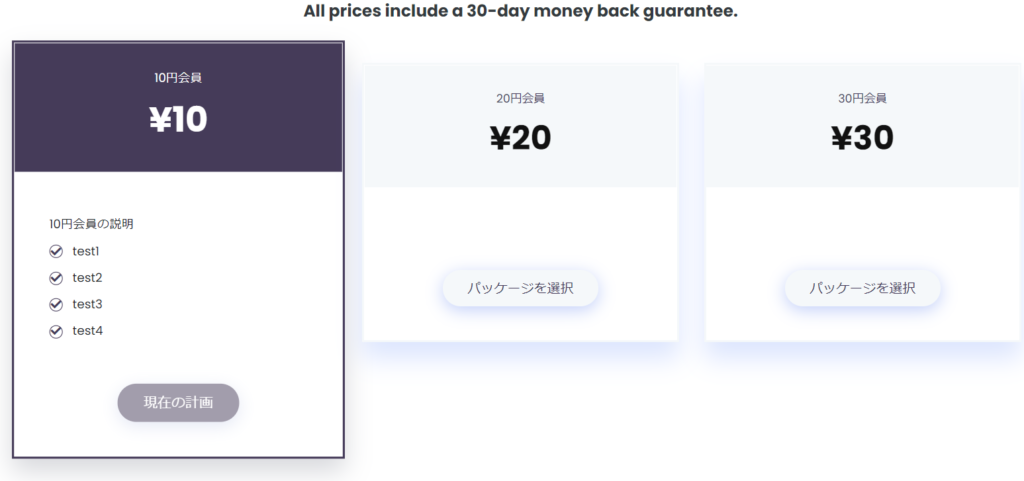Click the 20円会員 plan title

click(x=520, y=99)
